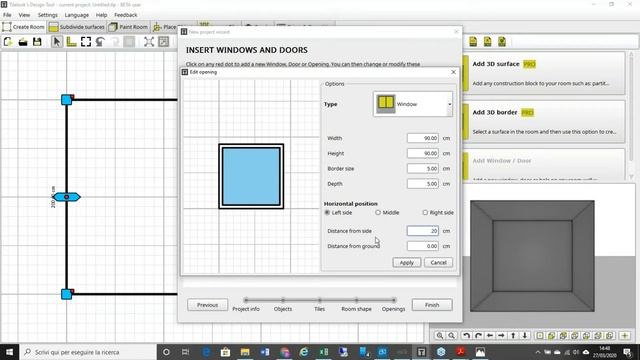Close the Edit opening dialog
The height and width of the screenshot is (360, 640).
tap(453, 72)
